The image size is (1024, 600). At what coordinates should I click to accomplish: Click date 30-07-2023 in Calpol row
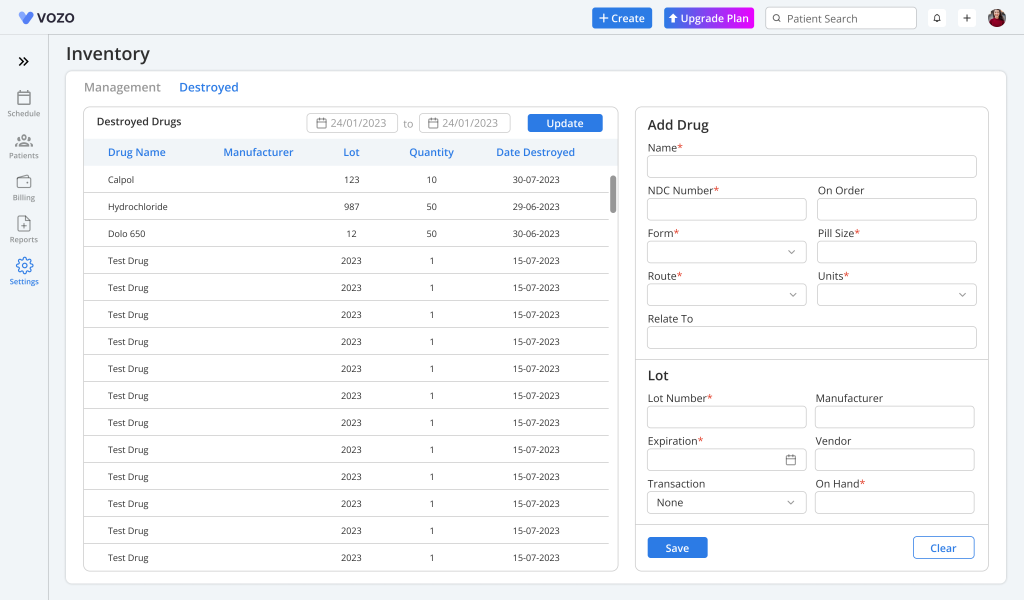click(536, 180)
